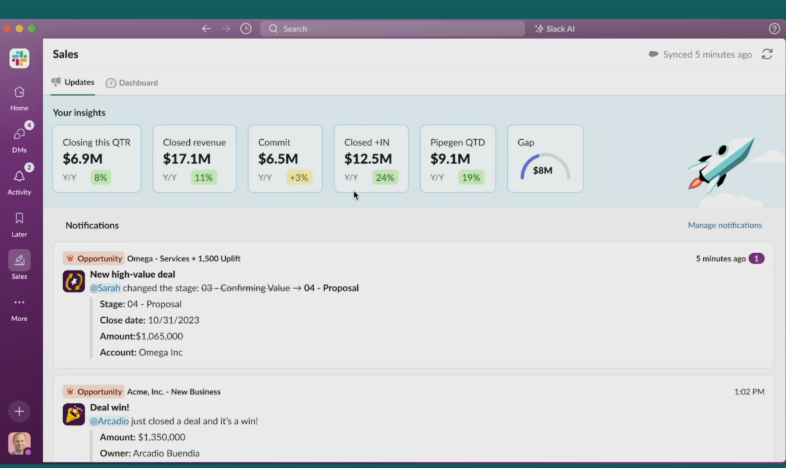Open Manage notifications link
Image resolution: width=786 pixels, height=468 pixels.
point(724,225)
